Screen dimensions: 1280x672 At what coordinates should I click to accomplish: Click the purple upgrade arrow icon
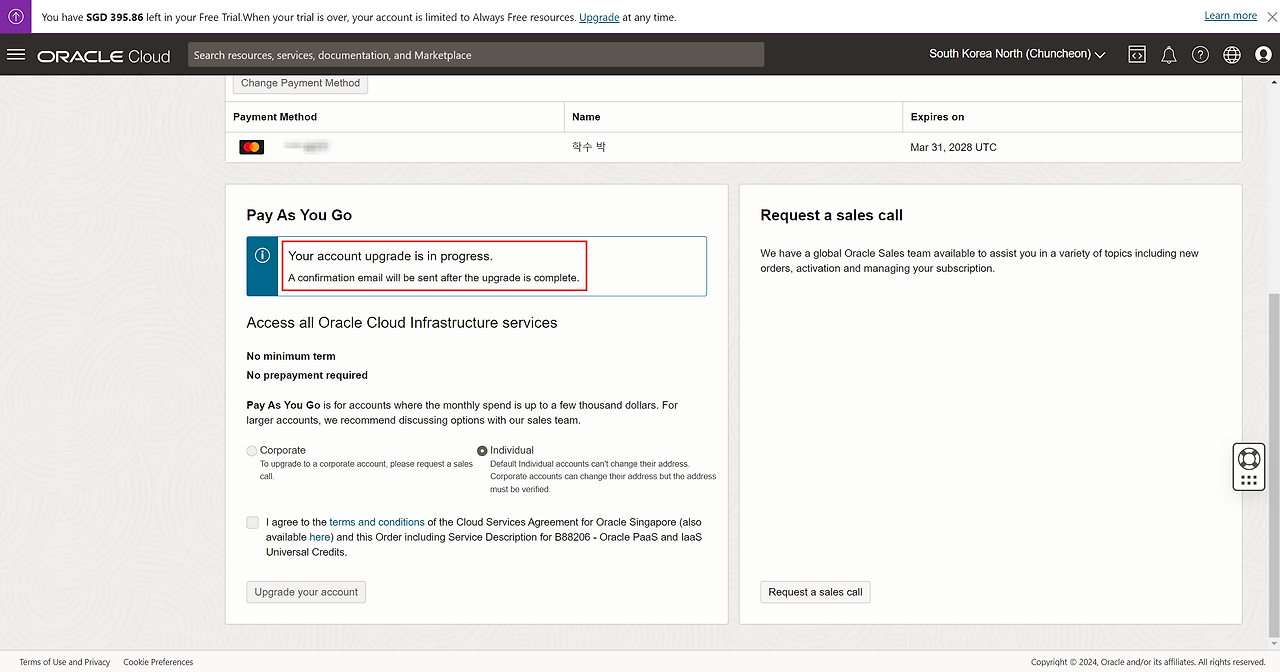(x=16, y=17)
